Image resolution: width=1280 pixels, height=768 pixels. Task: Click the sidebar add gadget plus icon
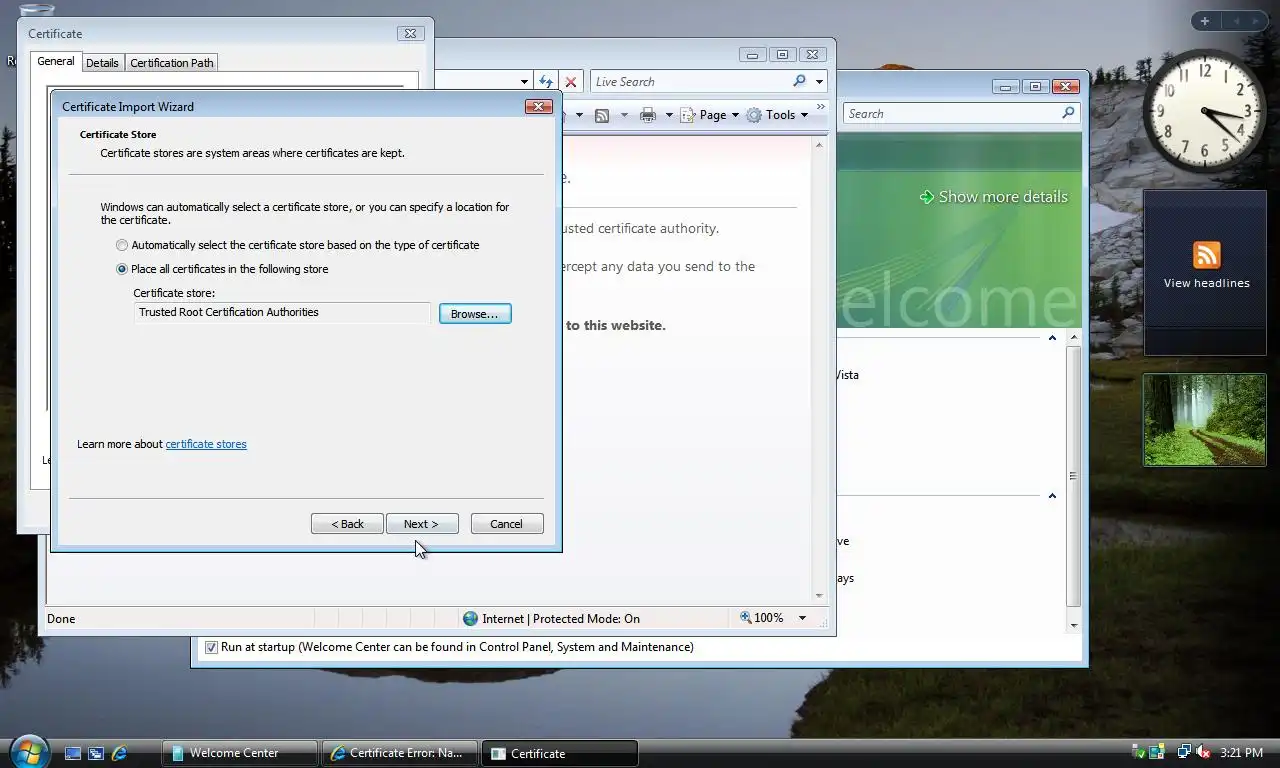(1205, 21)
